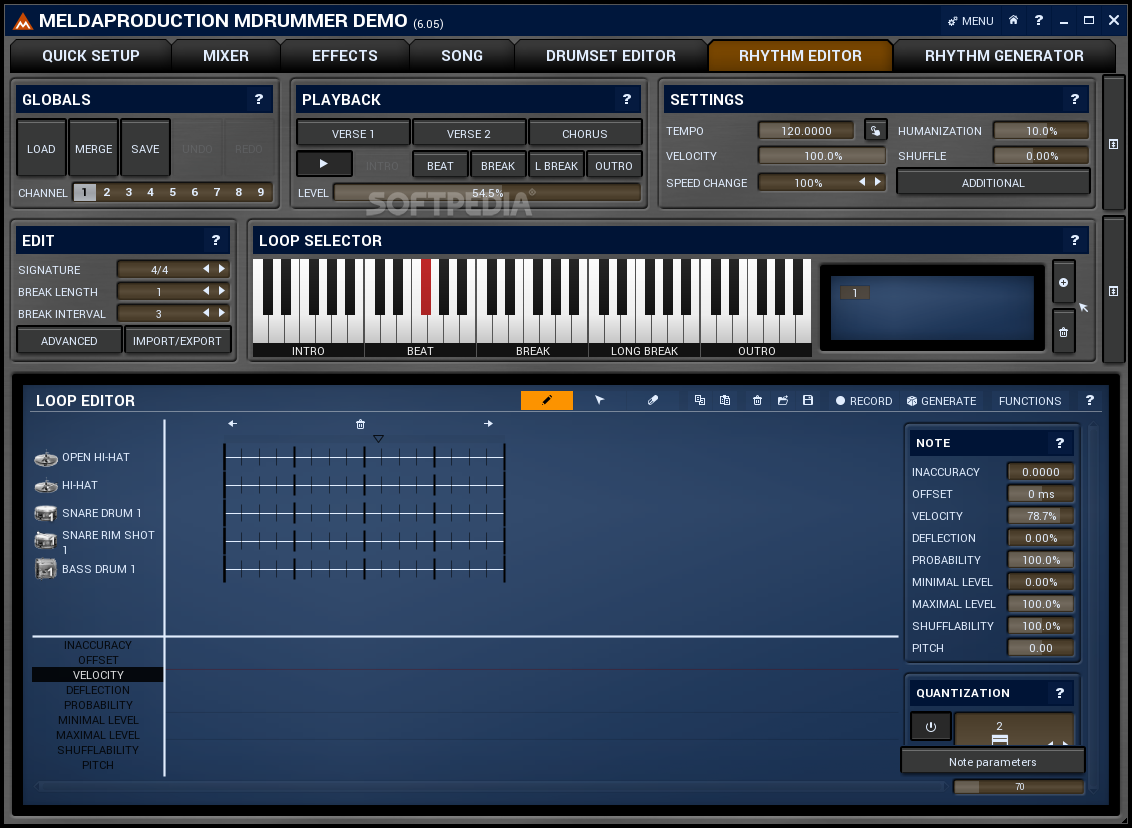Viewport: 1132px width, 828px height.
Task: Switch to Effects tab
Action: tap(345, 56)
